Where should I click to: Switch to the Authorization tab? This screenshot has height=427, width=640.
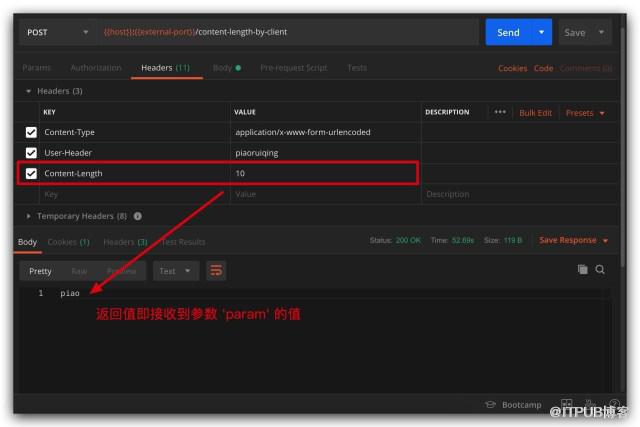point(96,68)
